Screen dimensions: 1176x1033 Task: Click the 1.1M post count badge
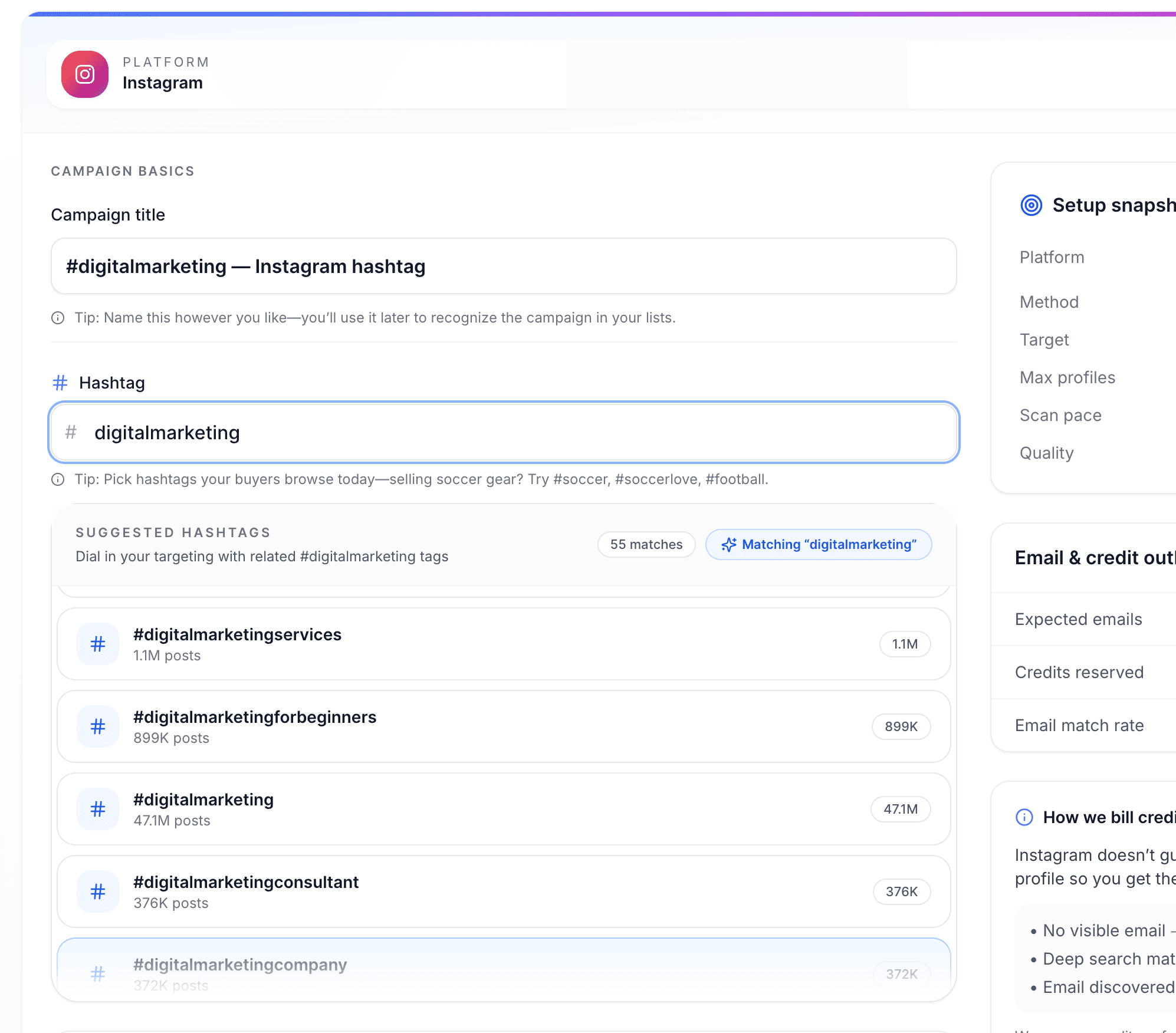905,644
